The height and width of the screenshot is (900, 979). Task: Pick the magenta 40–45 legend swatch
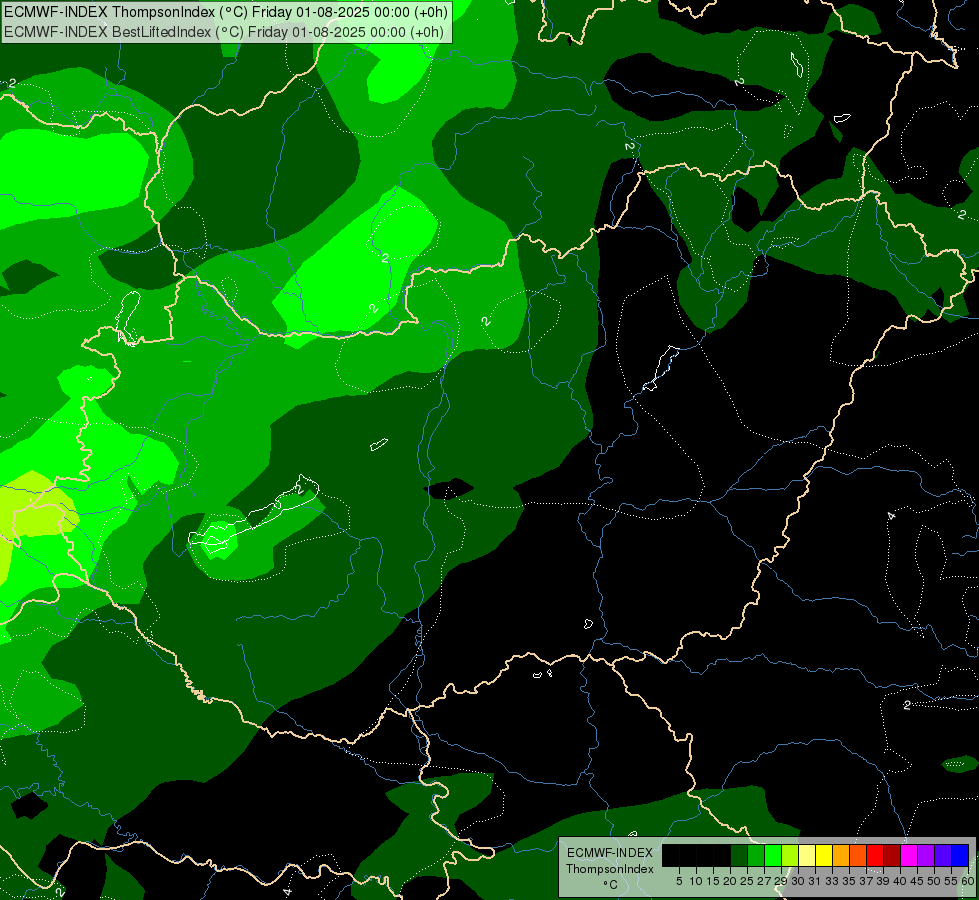(909, 855)
